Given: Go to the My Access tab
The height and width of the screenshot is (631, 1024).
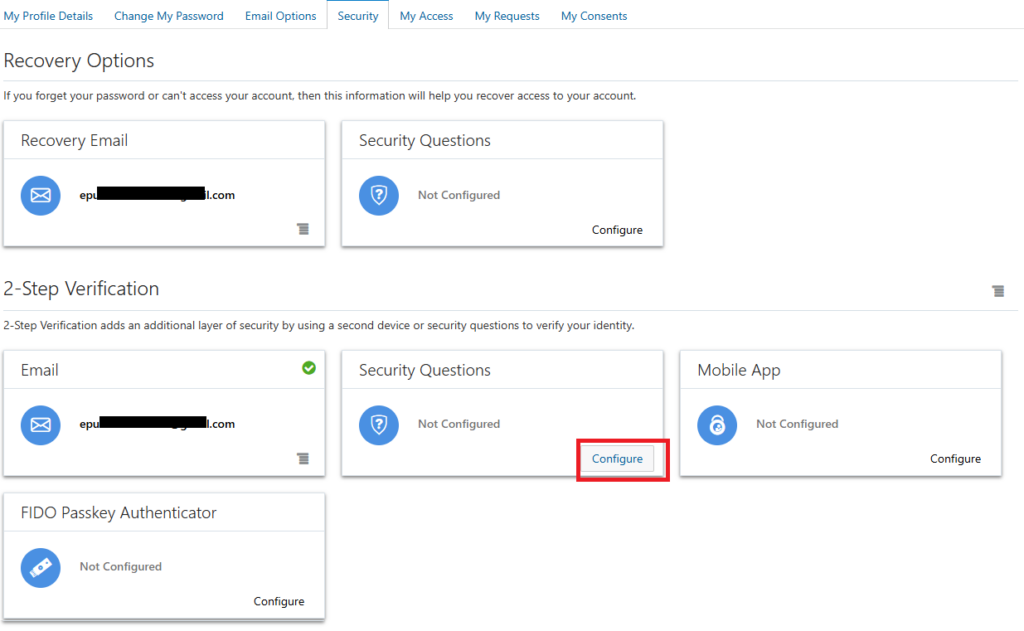Looking at the screenshot, I should (426, 16).
